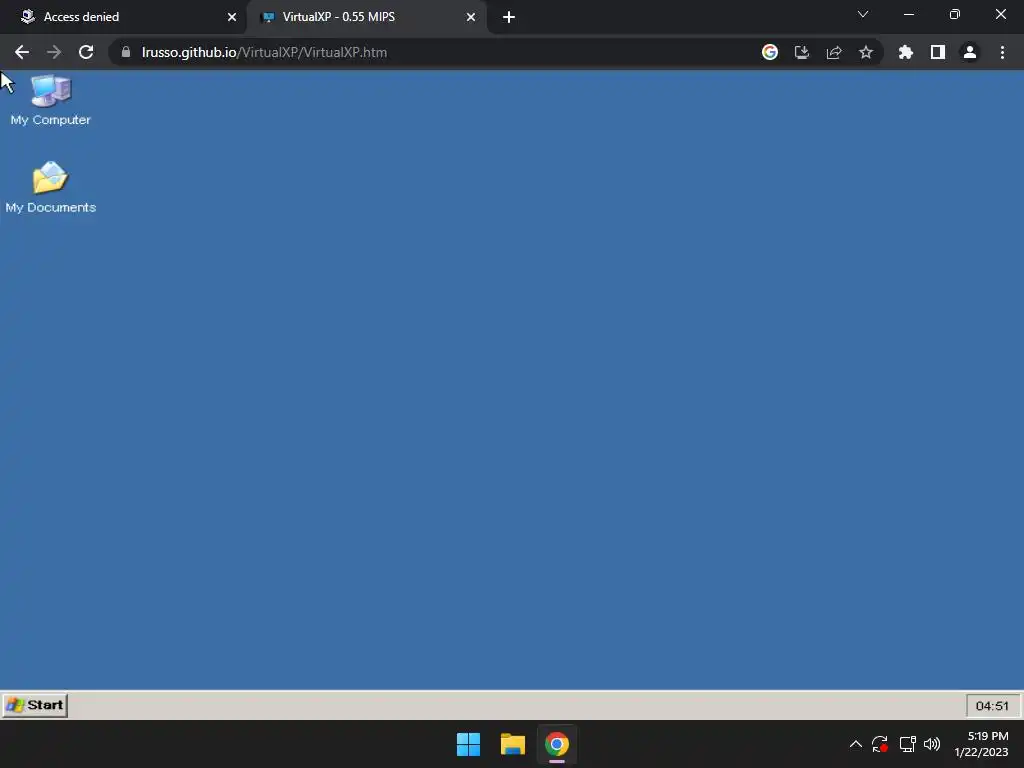Click the Google icon in address bar
Image resolution: width=1024 pixels, height=768 pixels.
(x=770, y=52)
